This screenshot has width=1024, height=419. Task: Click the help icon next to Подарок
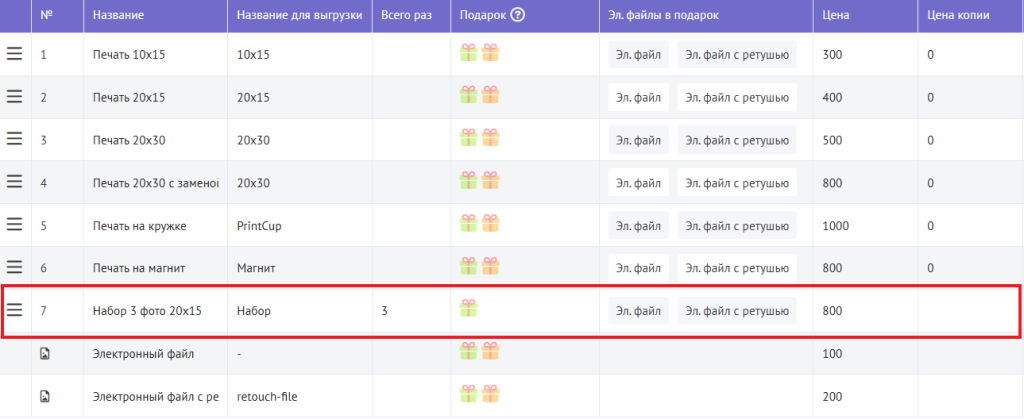(x=518, y=15)
